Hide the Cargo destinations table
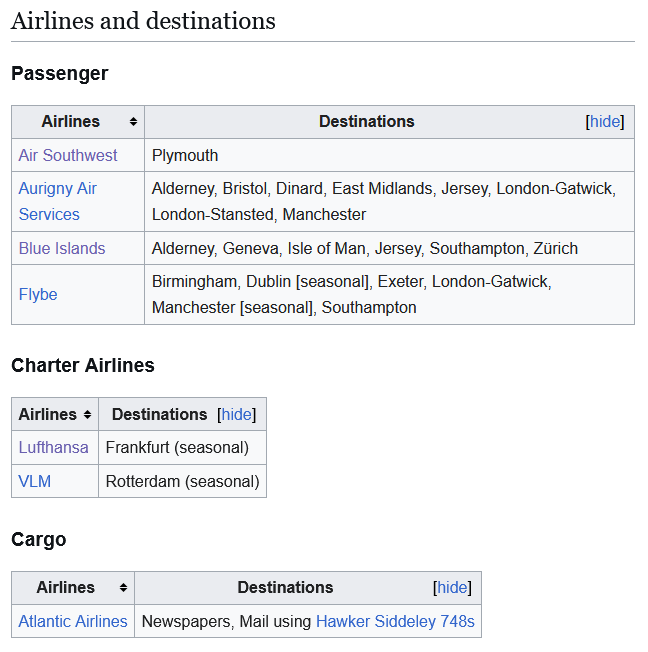The image size is (648, 652). coord(452,588)
